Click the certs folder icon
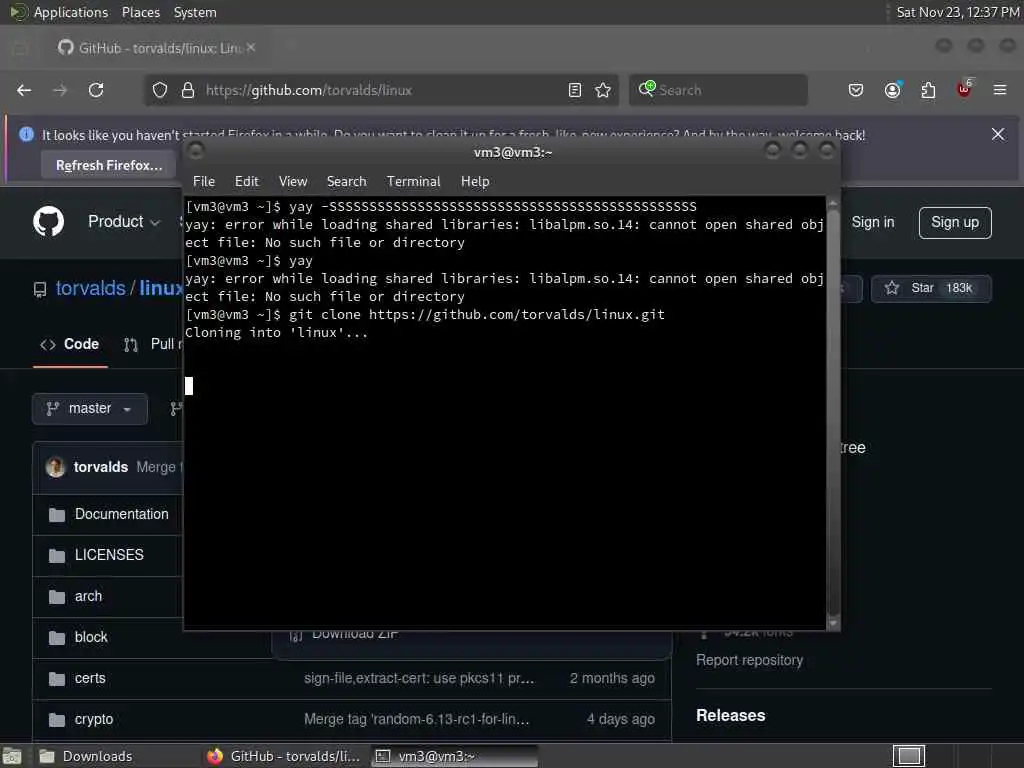Screen dimensions: 1024x768 [x=57, y=679]
